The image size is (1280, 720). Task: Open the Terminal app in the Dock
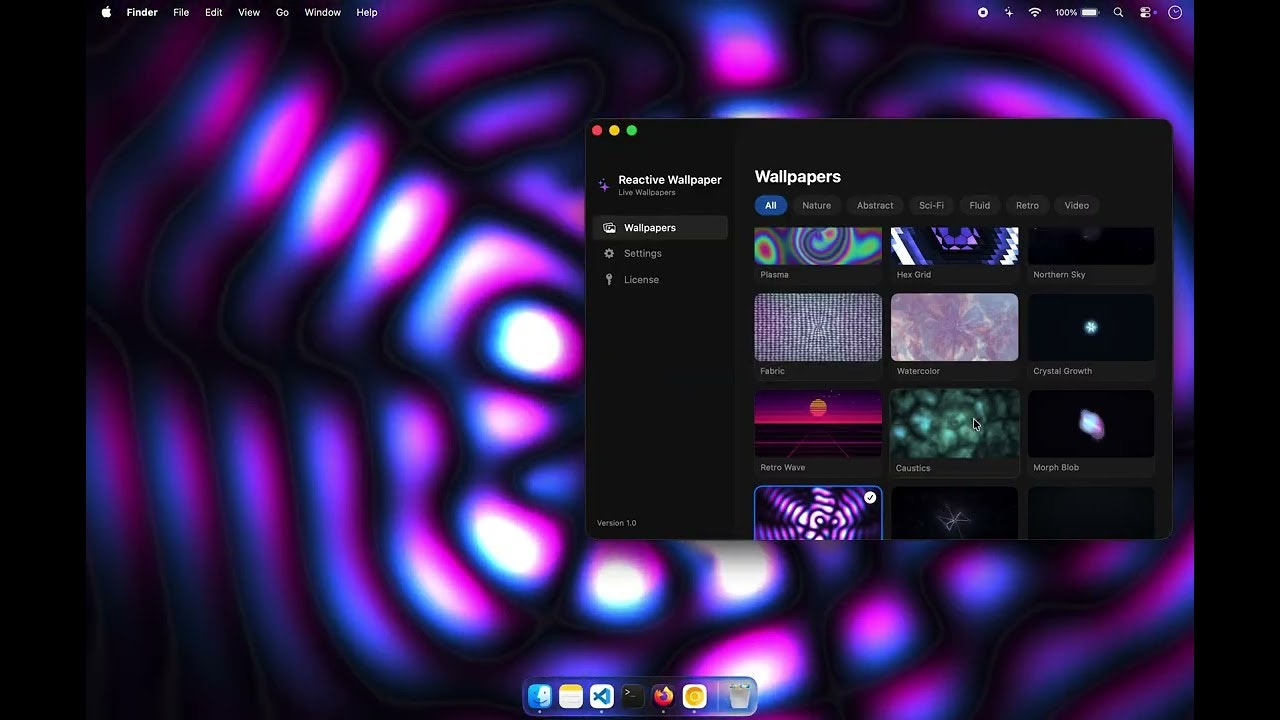[x=632, y=696]
